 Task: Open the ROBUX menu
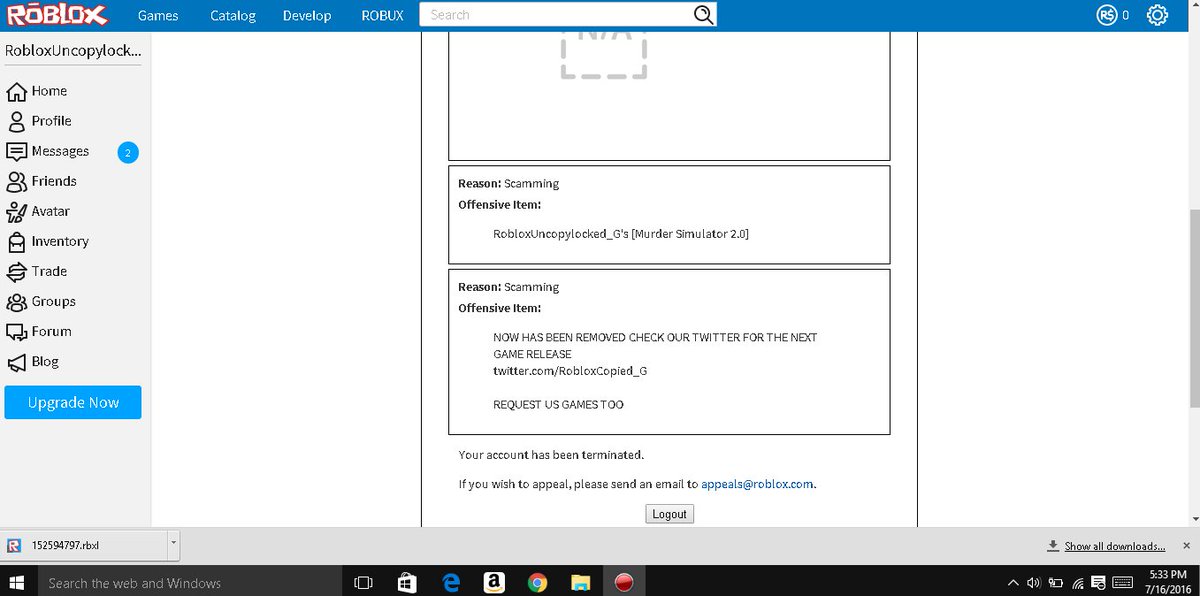(383, 15)
